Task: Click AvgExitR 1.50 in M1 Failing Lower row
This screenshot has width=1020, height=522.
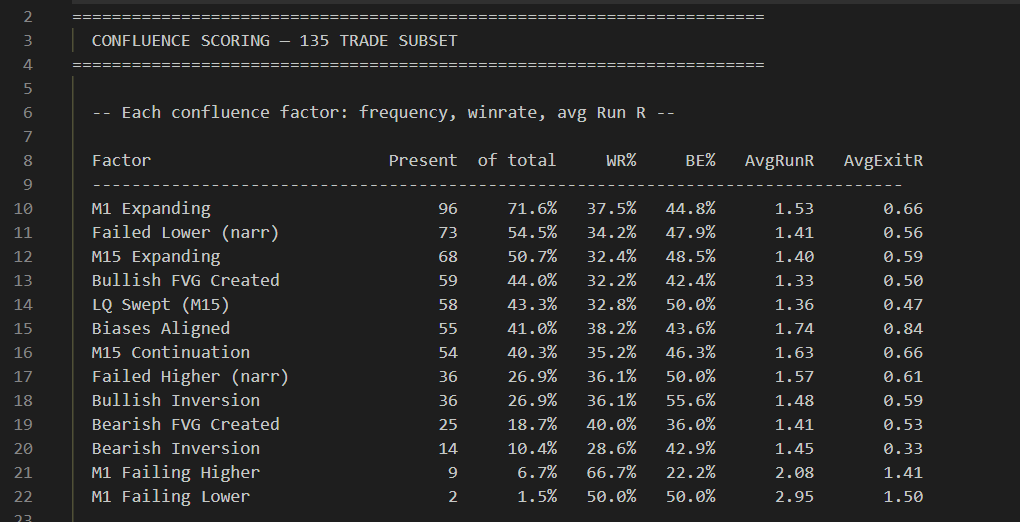Action: (903, 497)
